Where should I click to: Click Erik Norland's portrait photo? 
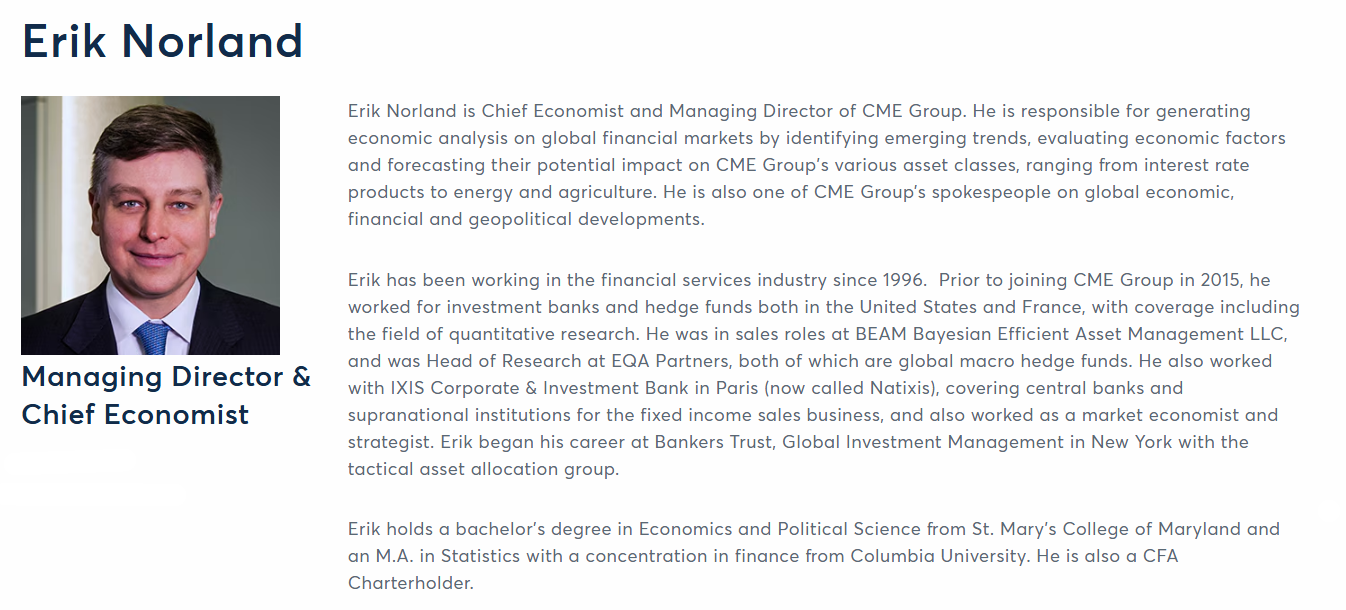[x=150, y=225]
